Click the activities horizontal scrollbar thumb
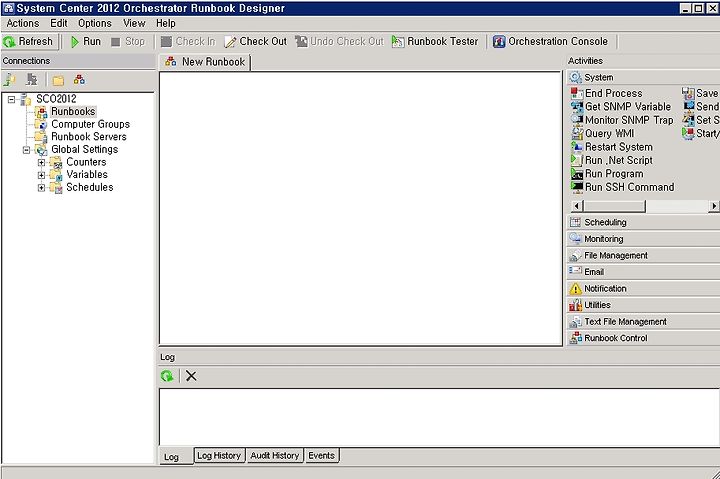The image size is (720, 479). [614, 206]
